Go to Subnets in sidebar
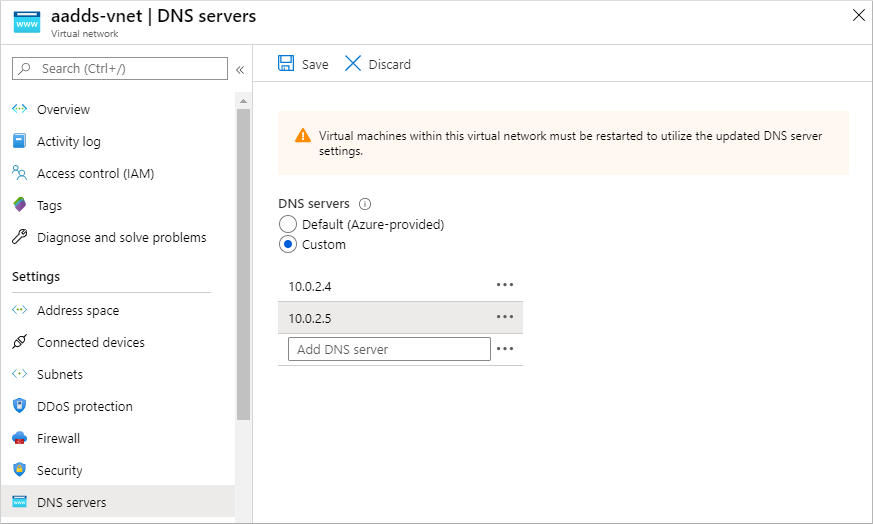Viewport: 873px width, 524px height. [x=60, y=374]
